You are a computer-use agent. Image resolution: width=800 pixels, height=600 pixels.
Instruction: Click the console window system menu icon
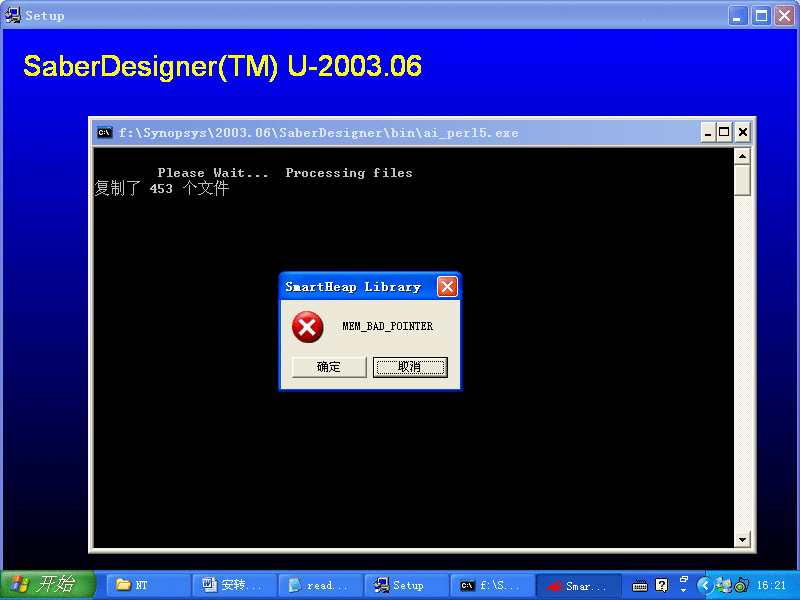click(105, 133)
